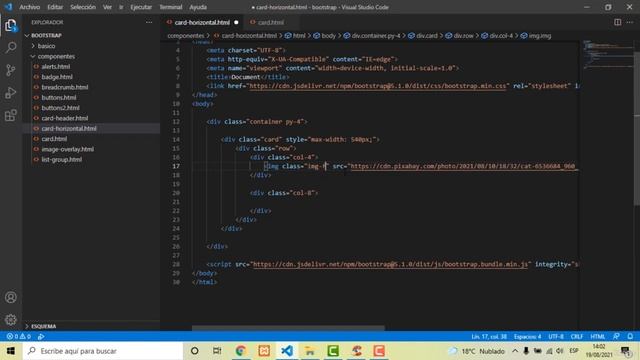Open Cortana circle on taskbar
Viewport: 640px width, 360px height.
point(195,351)
